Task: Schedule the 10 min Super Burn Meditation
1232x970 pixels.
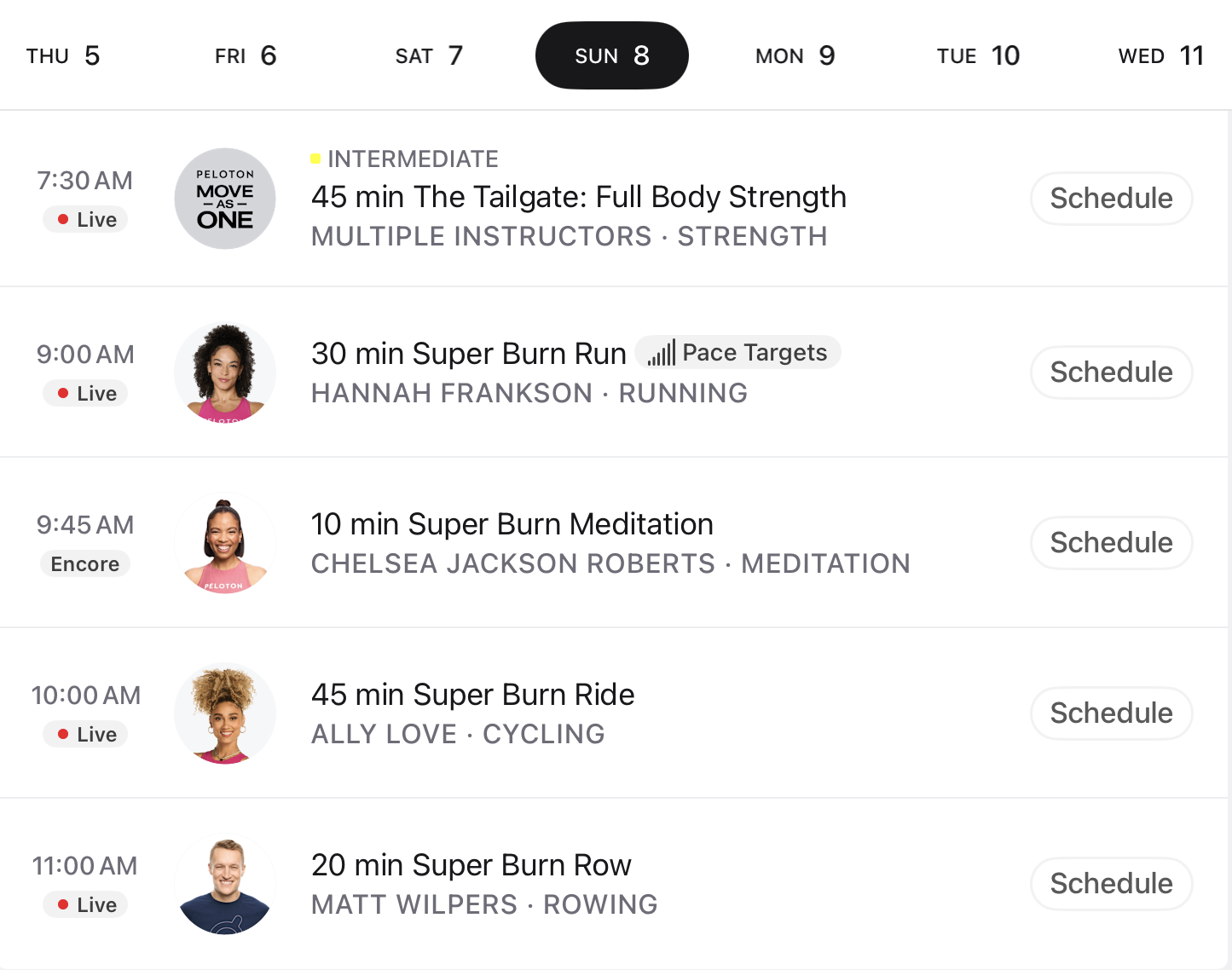Action: 1111,542
